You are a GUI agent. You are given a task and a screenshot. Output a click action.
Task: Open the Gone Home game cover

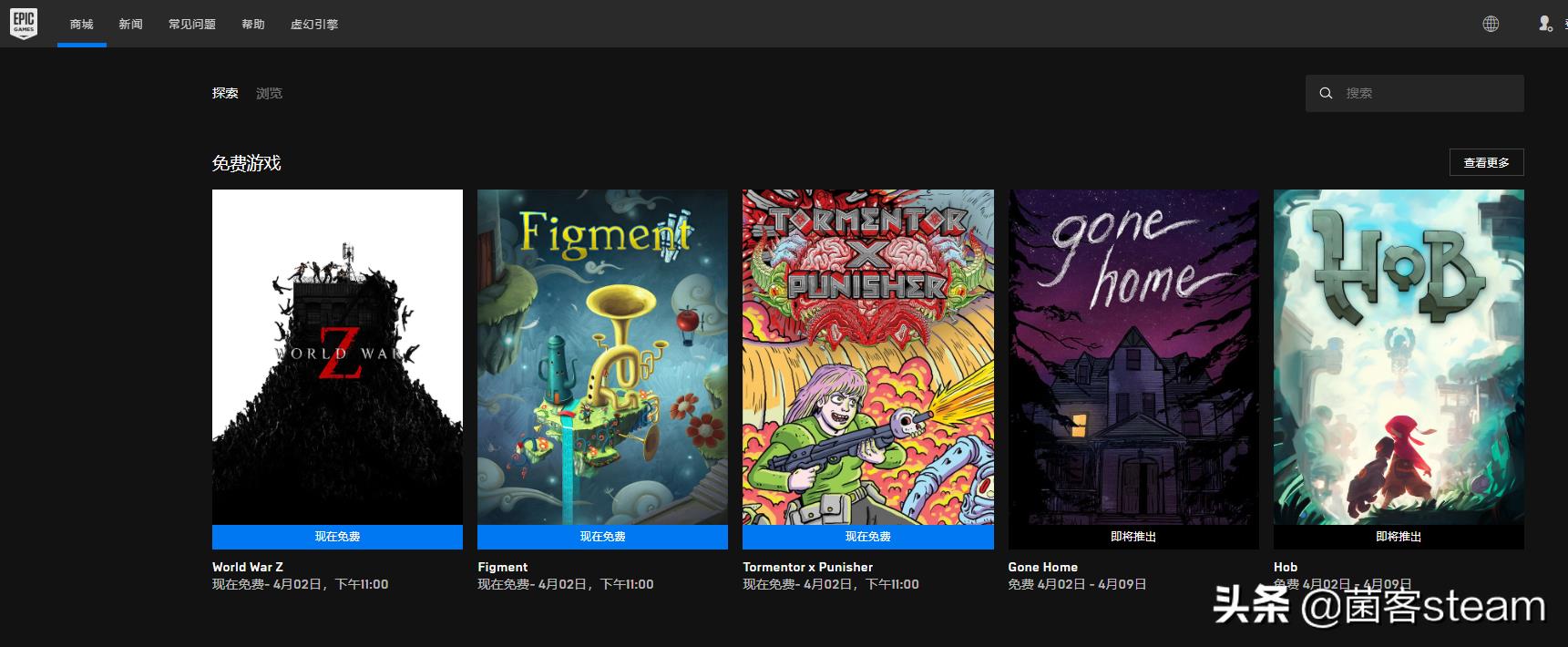[1133, 356]
